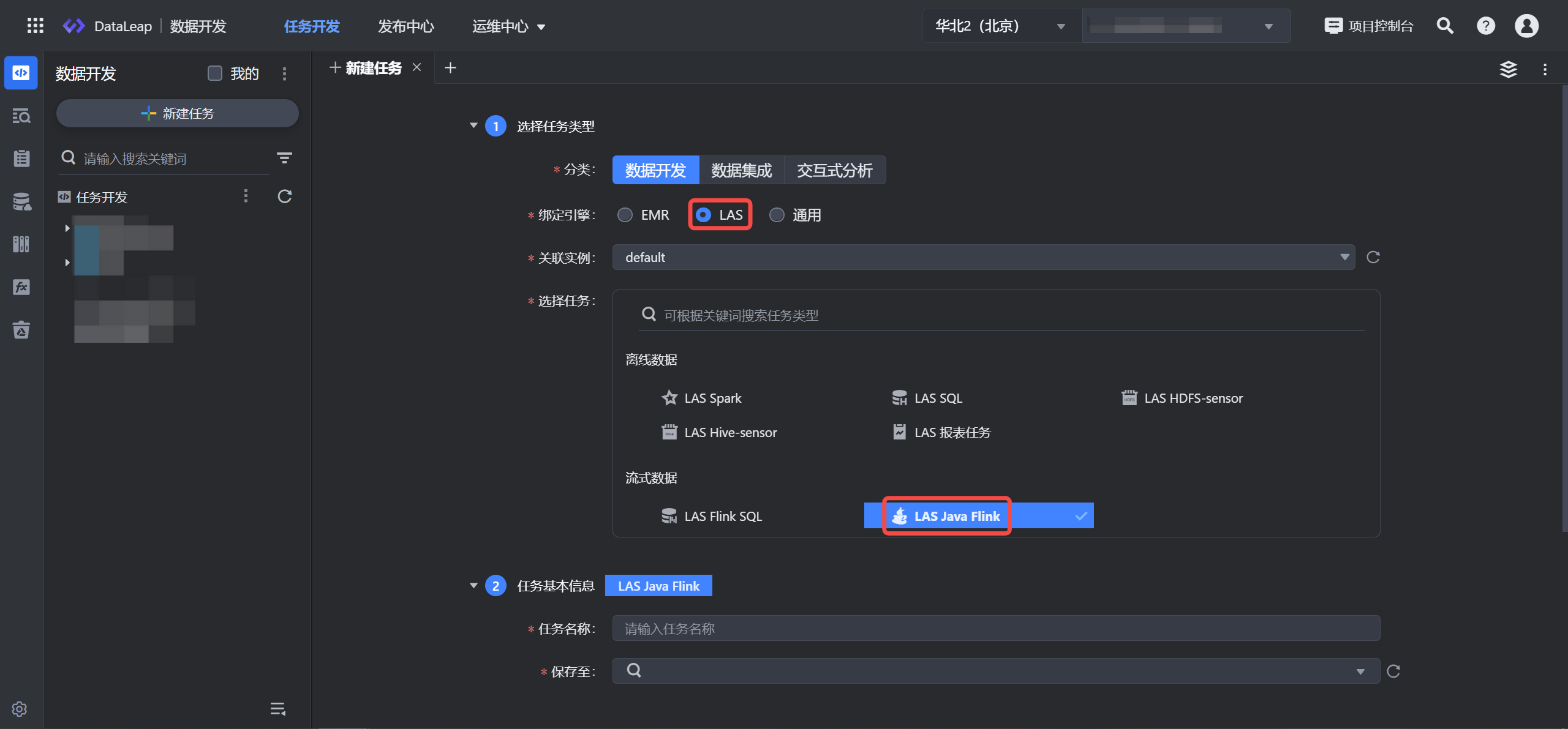Image resolution: width=1568 pixels, height=729 pixels.
Task: Collapse the left panel using bottom icon
Action: [277, 709]
